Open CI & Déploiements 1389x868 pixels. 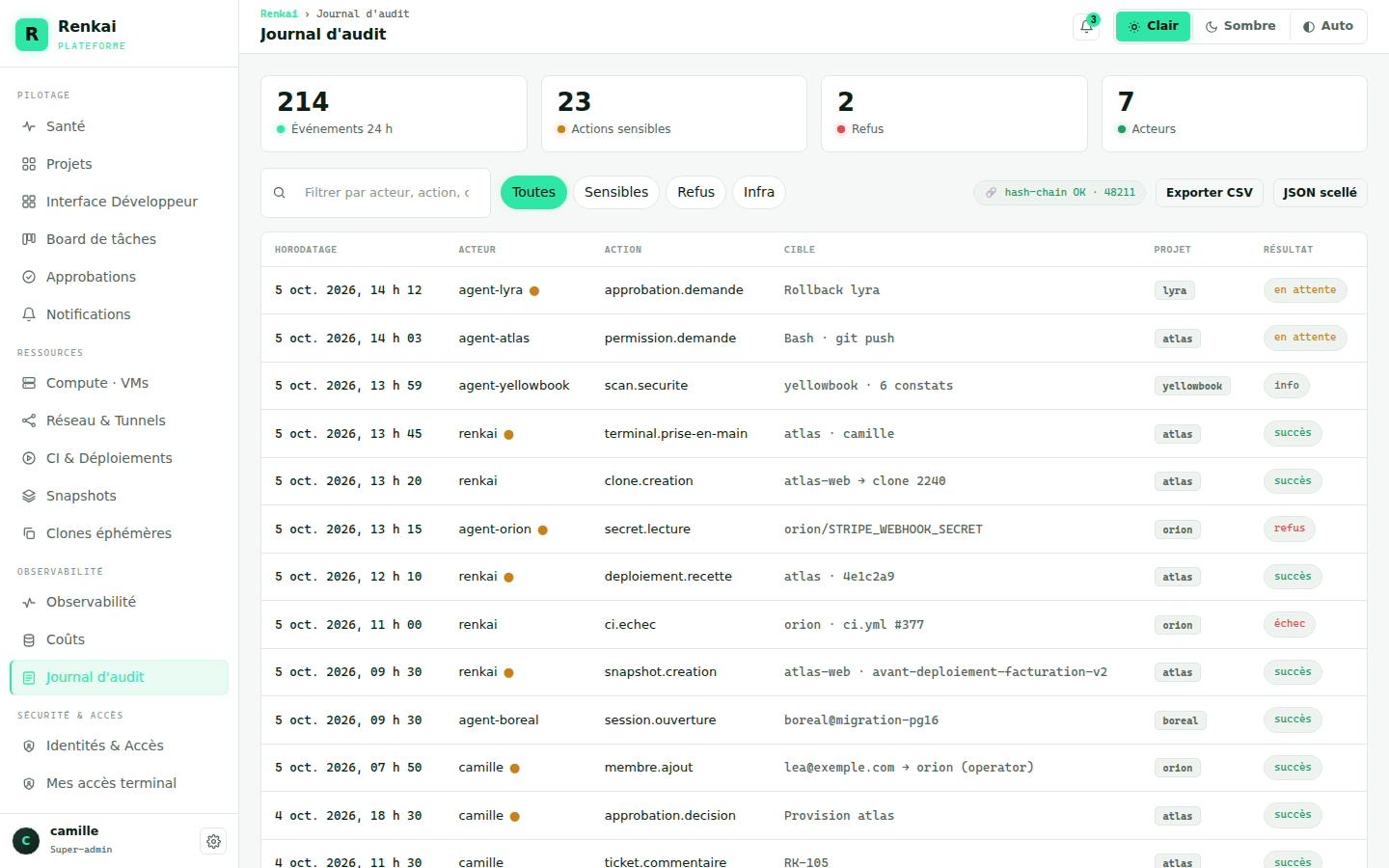click(120, 458)
